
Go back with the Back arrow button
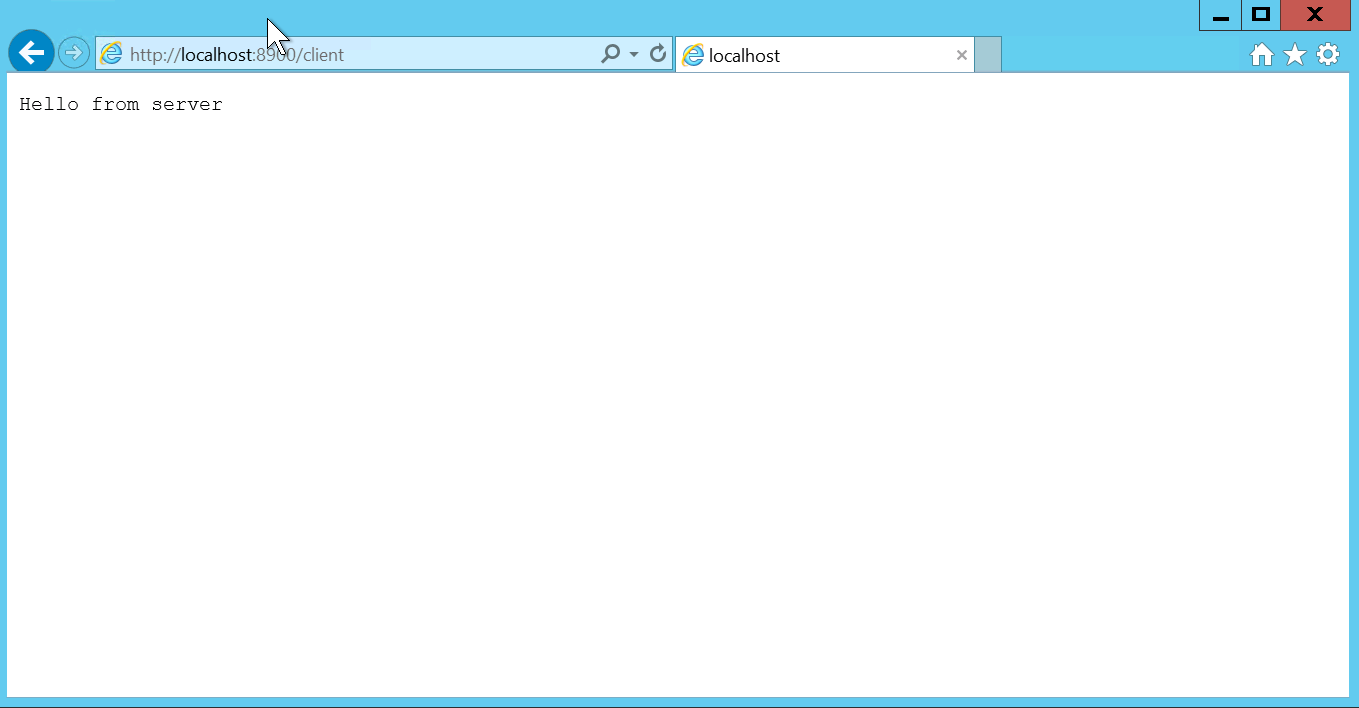coord(31,53)
